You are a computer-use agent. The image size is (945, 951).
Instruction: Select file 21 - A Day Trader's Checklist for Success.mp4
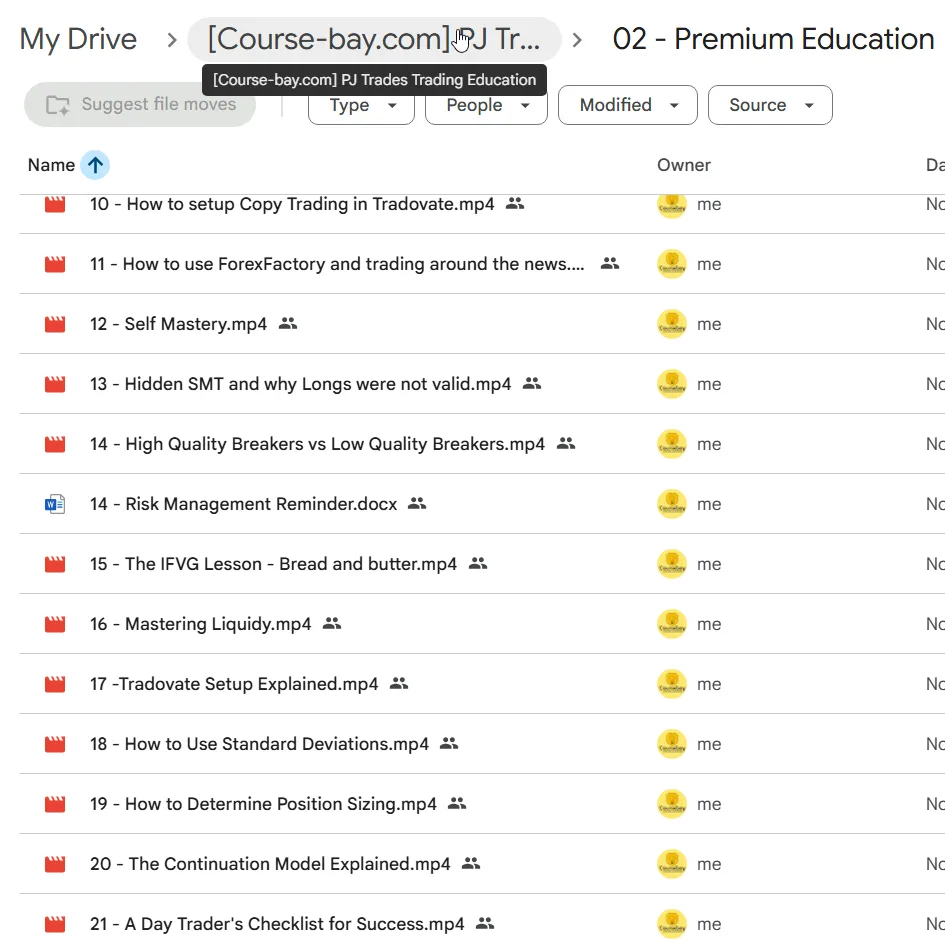277,925
